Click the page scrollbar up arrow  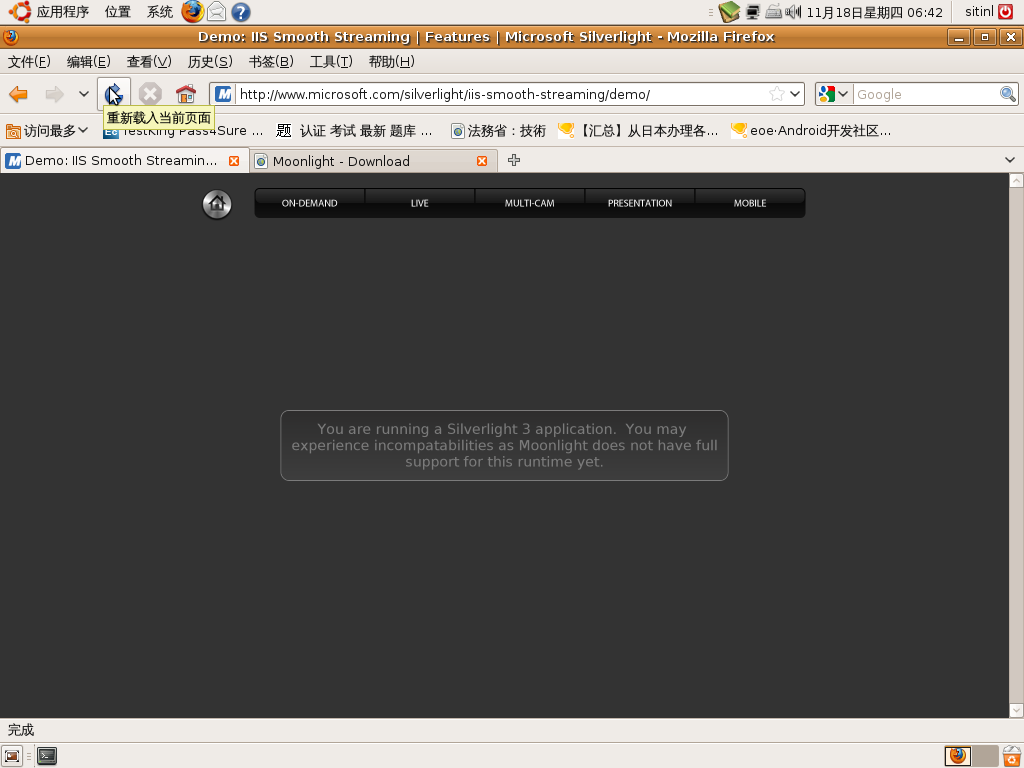click(x=1016, y=181)
